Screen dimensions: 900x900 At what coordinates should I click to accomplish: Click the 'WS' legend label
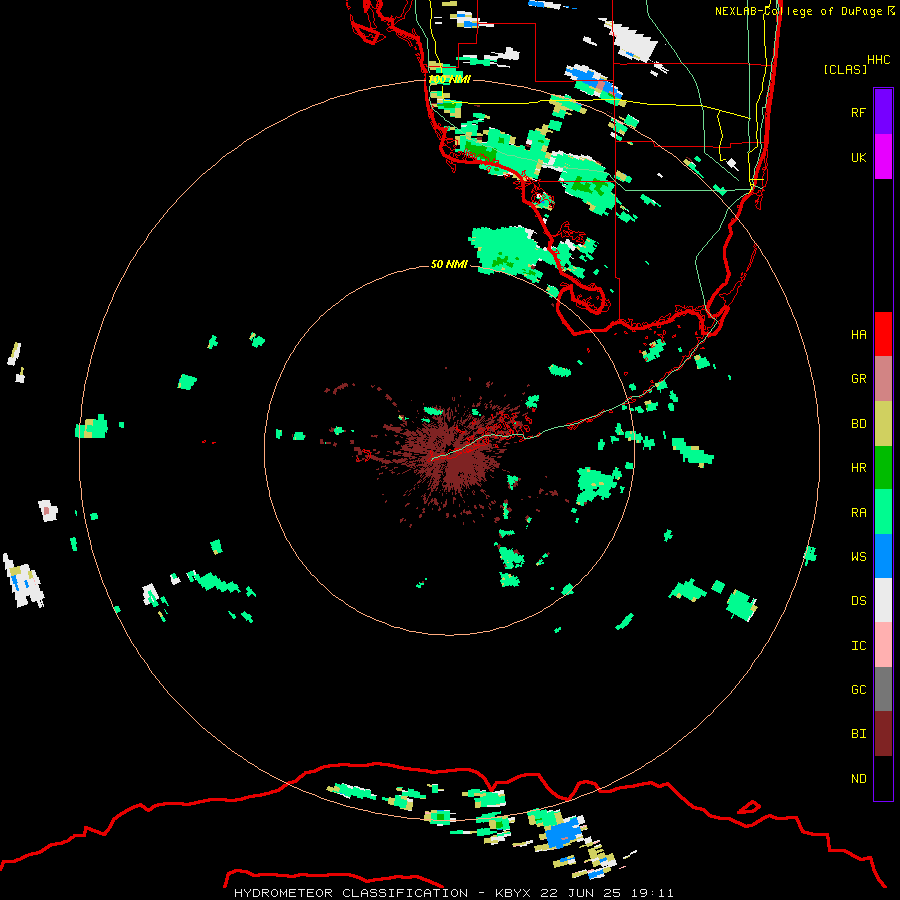coord(858,556)
